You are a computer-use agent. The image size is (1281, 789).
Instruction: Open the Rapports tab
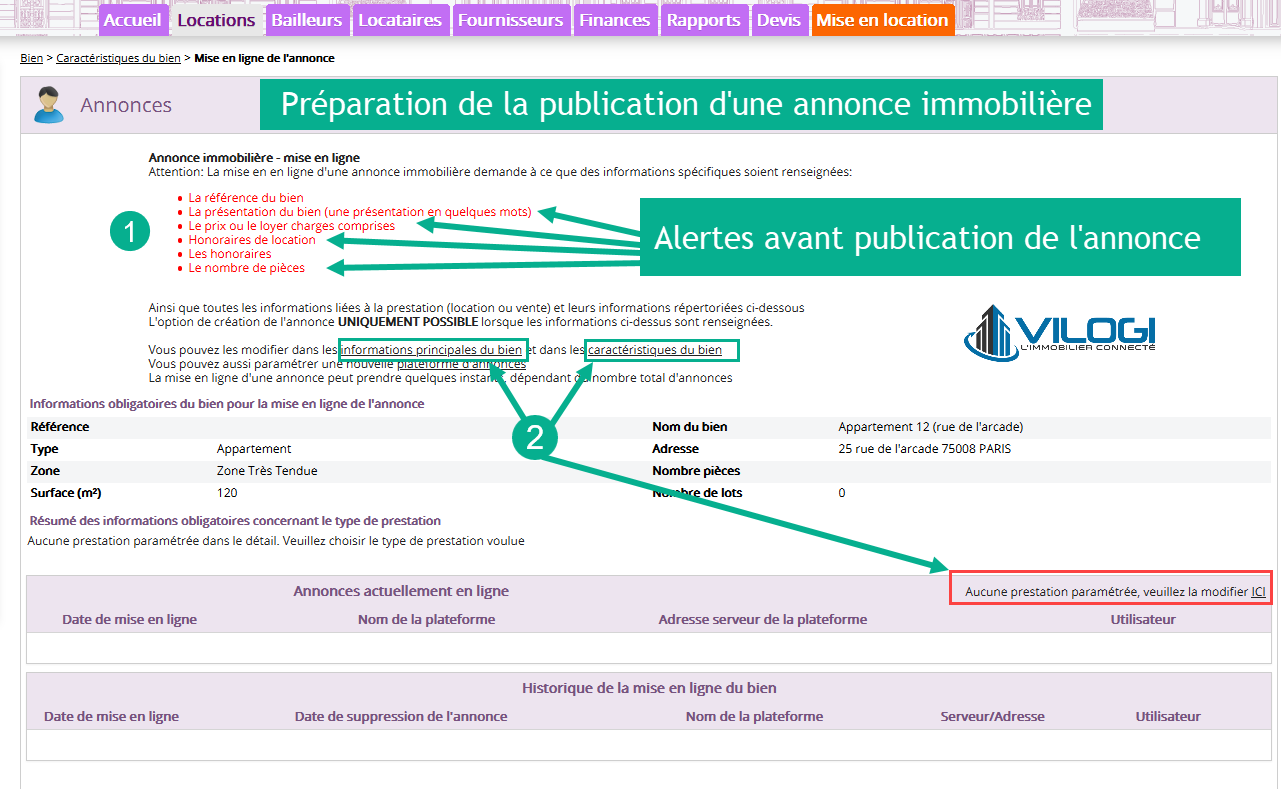pyautogui.click(x=704, y=20)
